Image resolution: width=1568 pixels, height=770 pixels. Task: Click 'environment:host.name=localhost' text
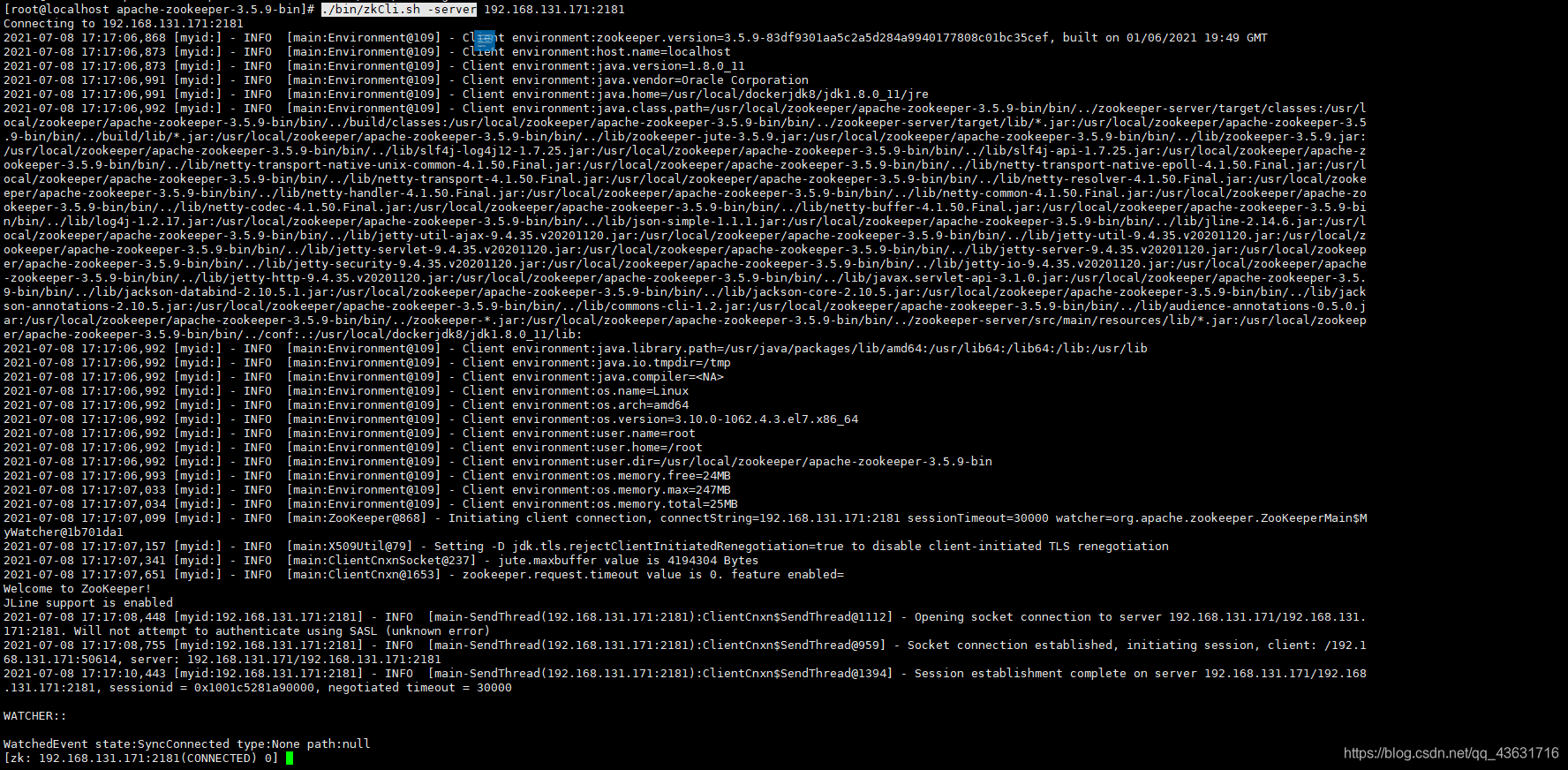(x=622, y=52)
